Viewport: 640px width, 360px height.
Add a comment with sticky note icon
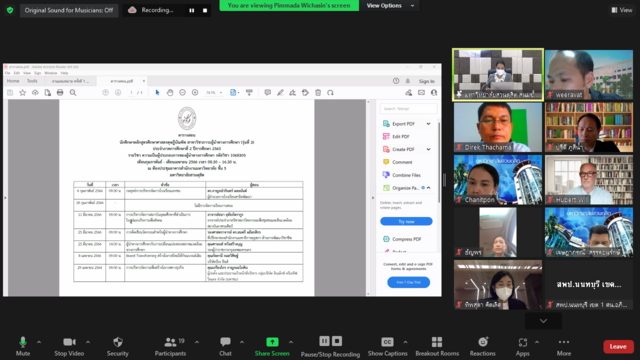267,93
